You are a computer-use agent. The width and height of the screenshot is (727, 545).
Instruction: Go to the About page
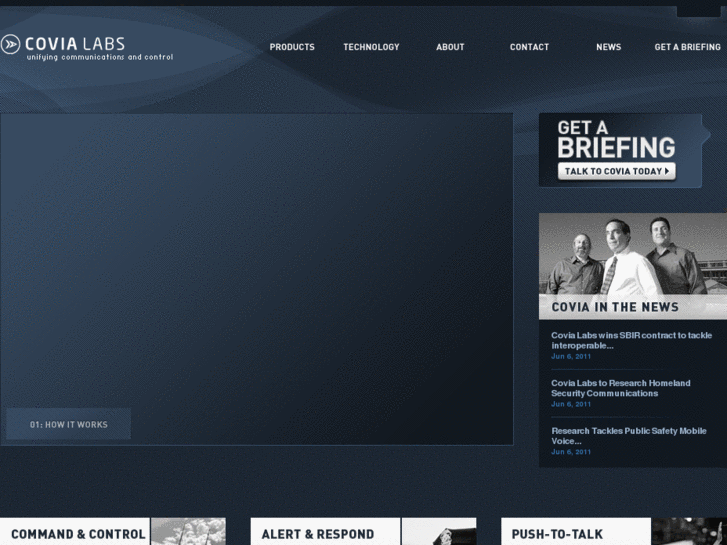click(450, 47)
